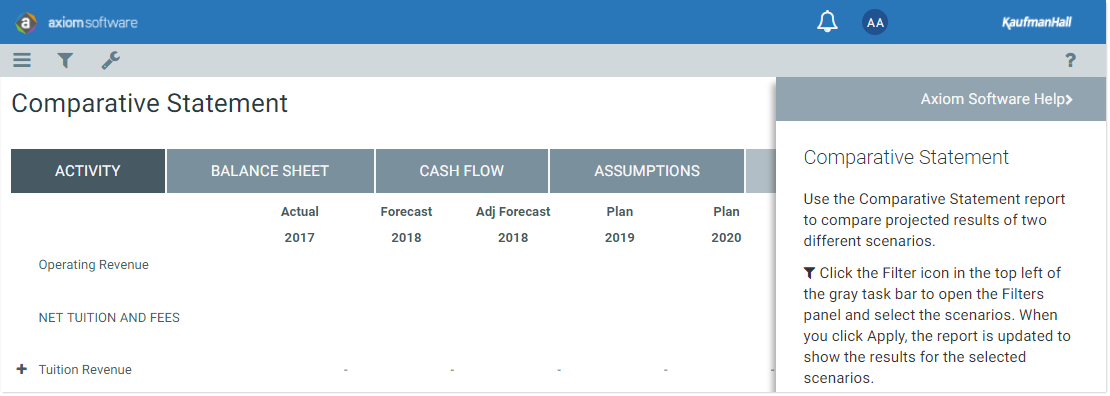
Task: Expand the Tuition Revenue row
Action: point(21,369)
